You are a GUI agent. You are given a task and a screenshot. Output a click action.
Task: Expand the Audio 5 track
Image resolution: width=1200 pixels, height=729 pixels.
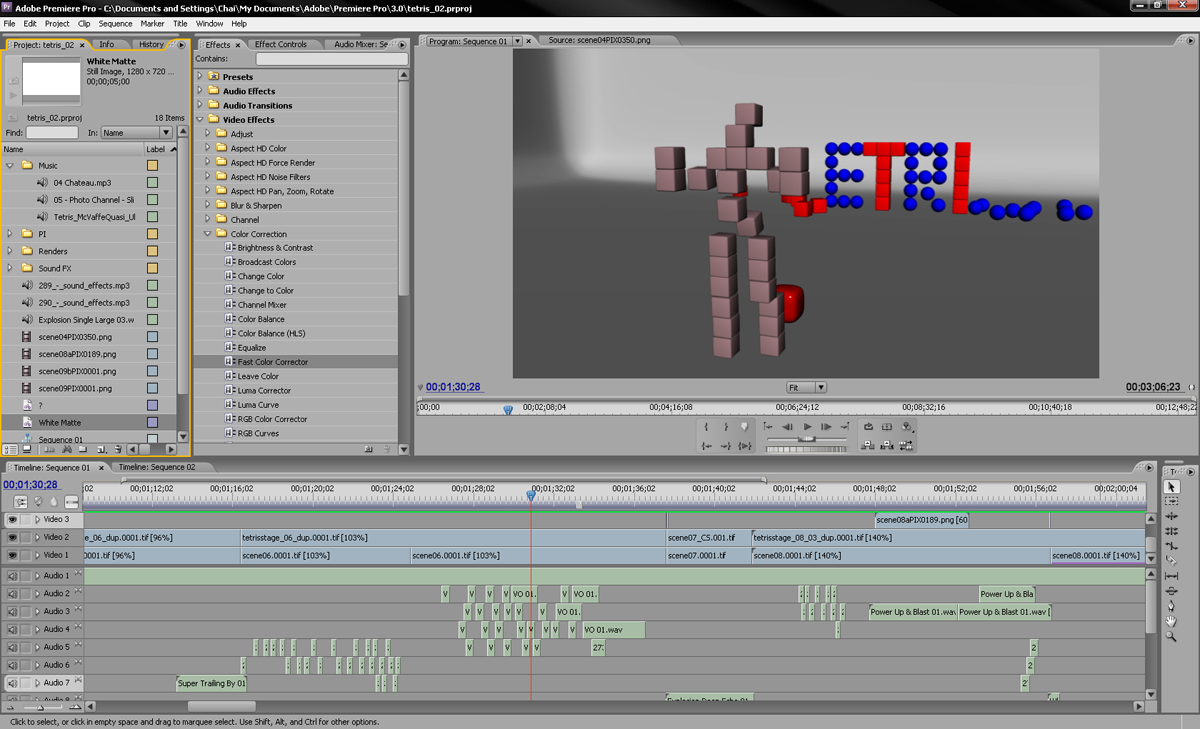click(38, 647)
